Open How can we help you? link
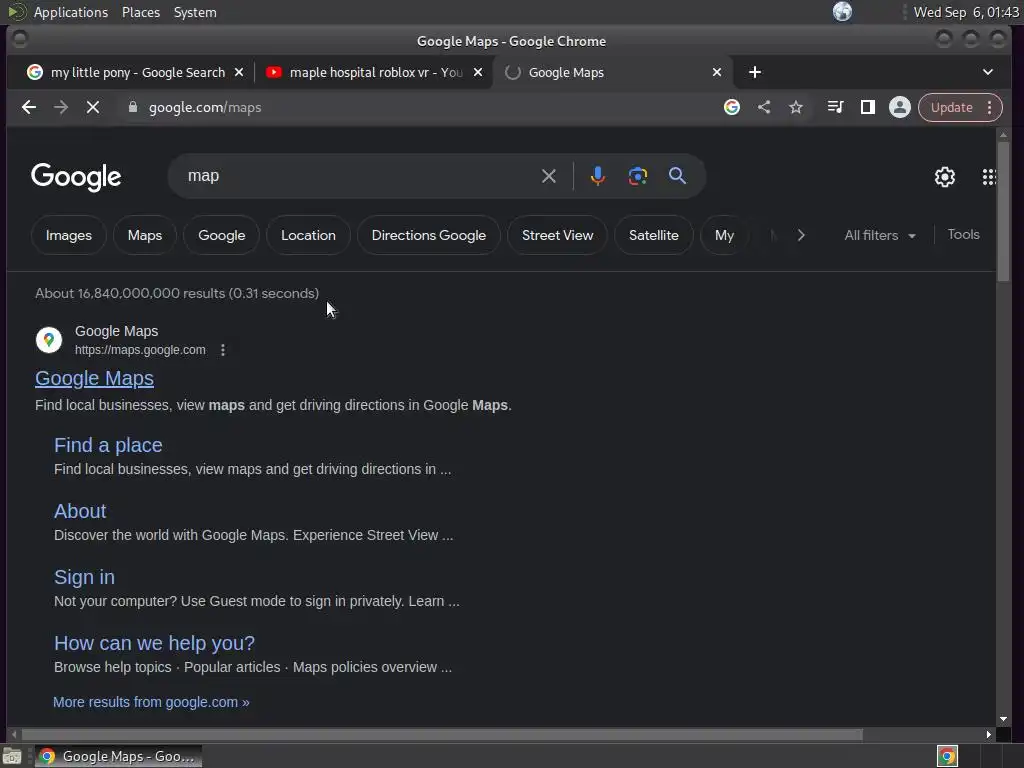This screenshot has width=1024, height=768. click(154, 643)
